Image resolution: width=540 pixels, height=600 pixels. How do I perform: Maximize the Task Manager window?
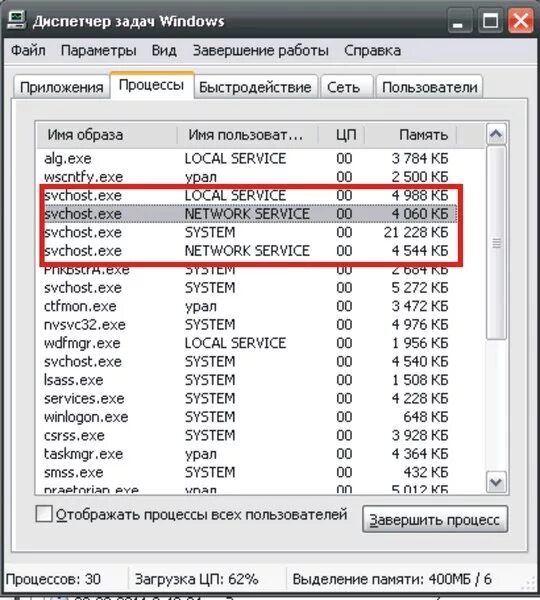point(490,21)
